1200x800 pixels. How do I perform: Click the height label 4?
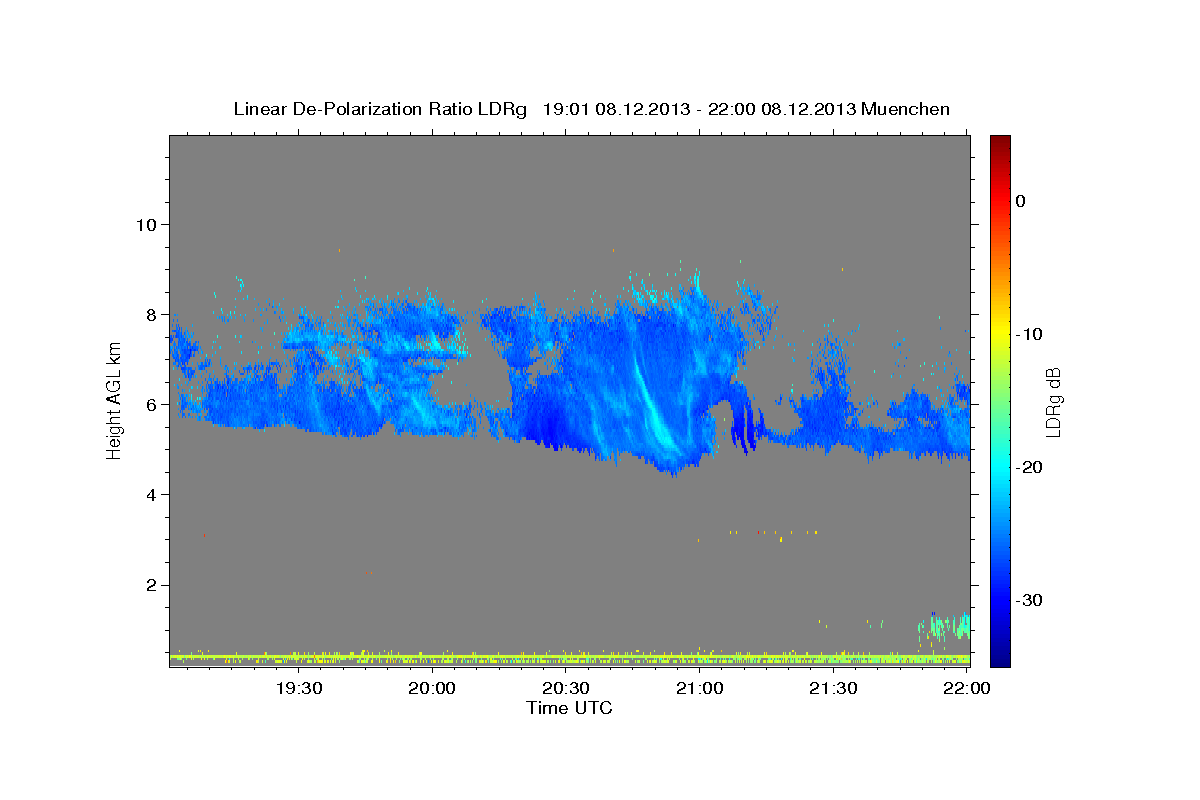150,495
